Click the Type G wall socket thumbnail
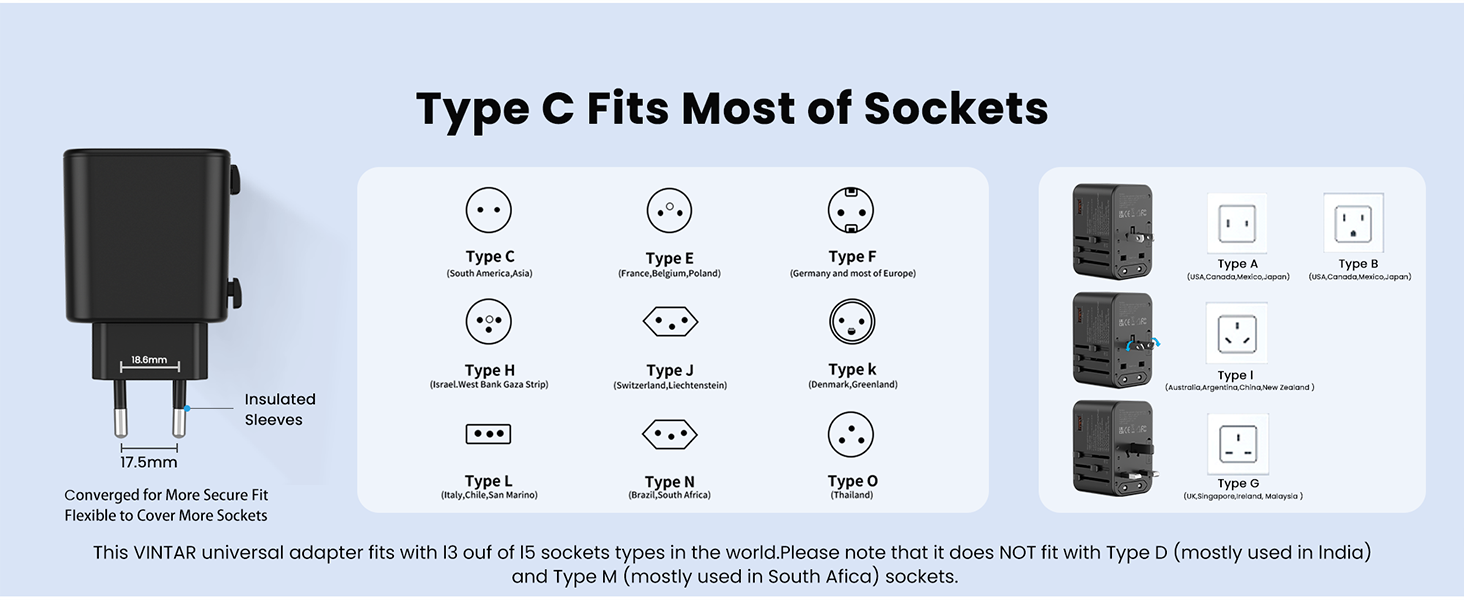This screenshot has width=1464, height=600. pos(1238,445)
